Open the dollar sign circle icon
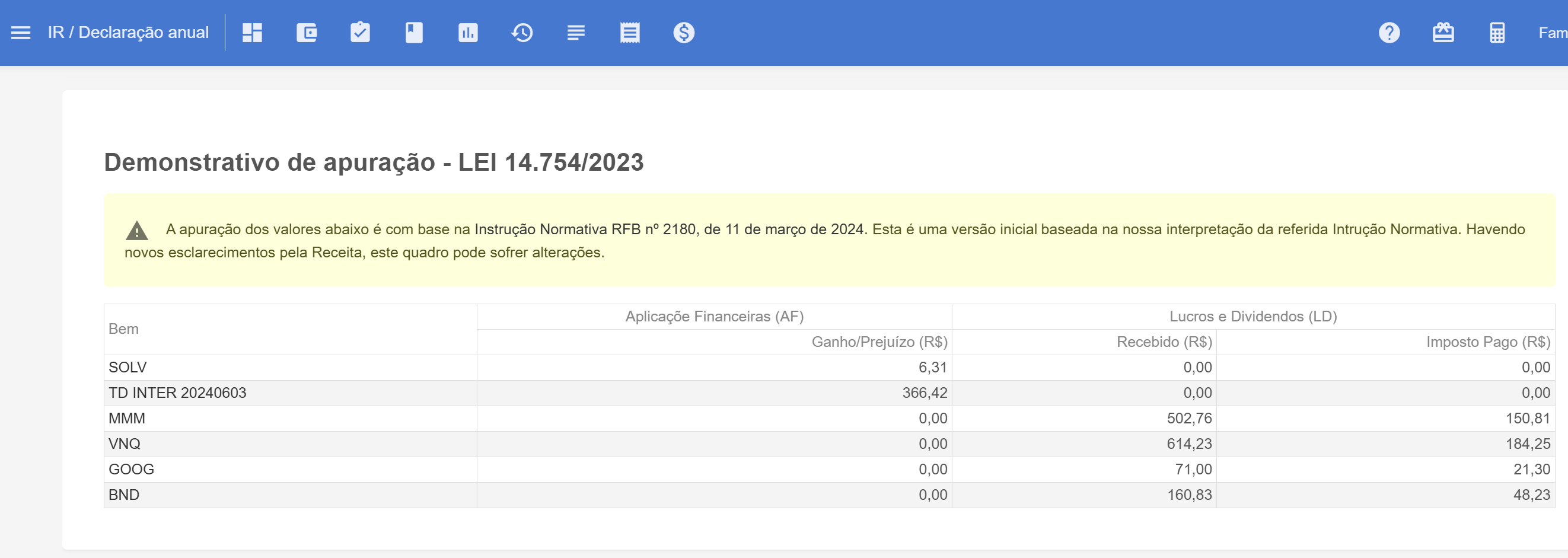Viewport: 1568px width, 558px height. [684, 33]
